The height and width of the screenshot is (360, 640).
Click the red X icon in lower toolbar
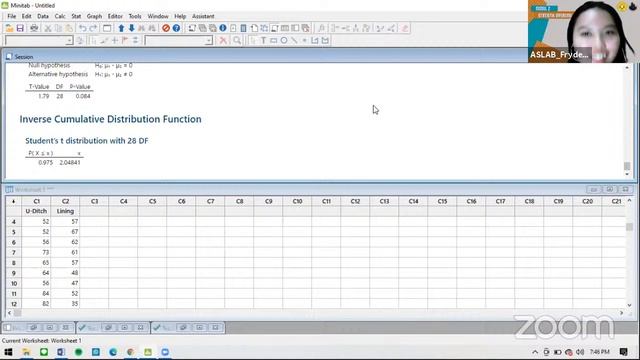click(x=223, y=40)
